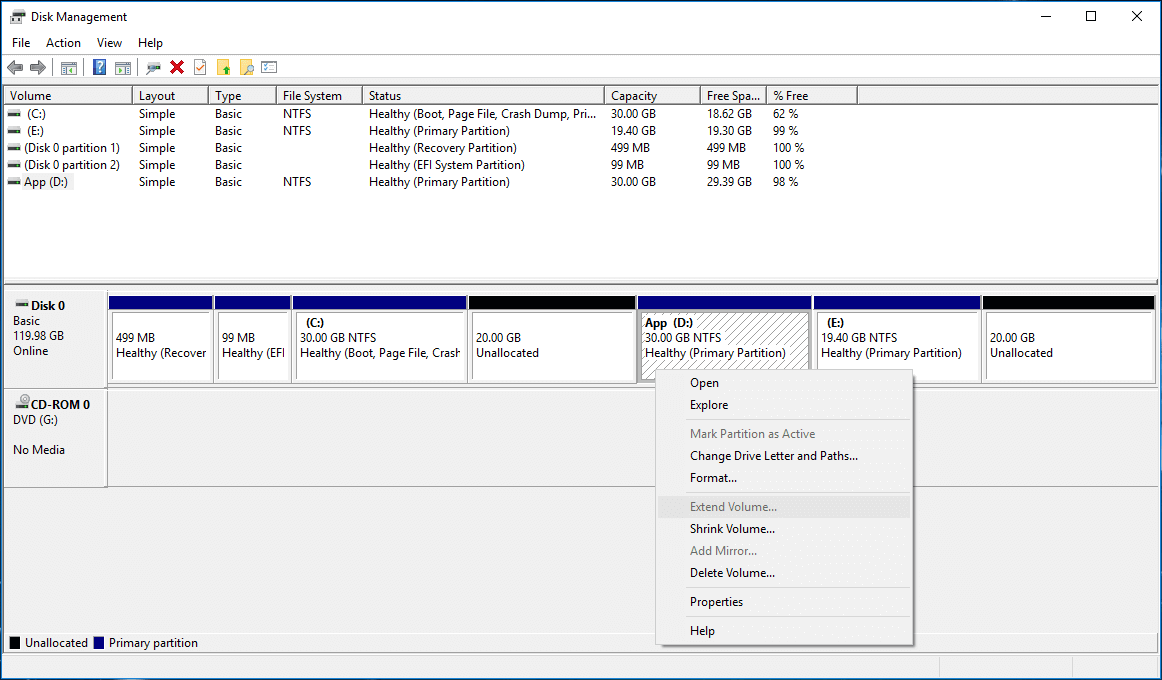The image size is (1162, 680).
Task: Click the red X Delete icon
Action: point(177,68)
